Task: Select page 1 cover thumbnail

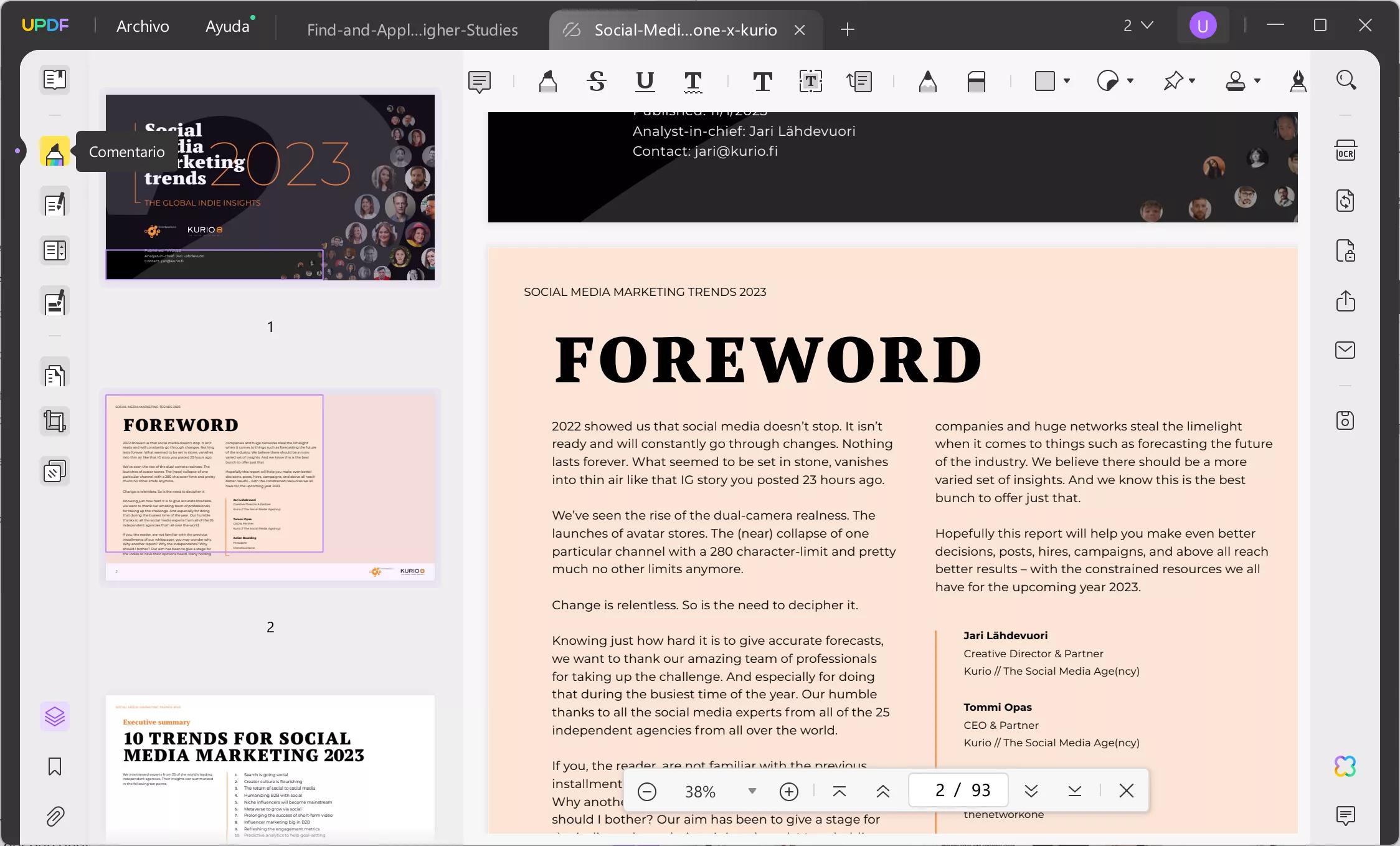Action: coord(270,188)
